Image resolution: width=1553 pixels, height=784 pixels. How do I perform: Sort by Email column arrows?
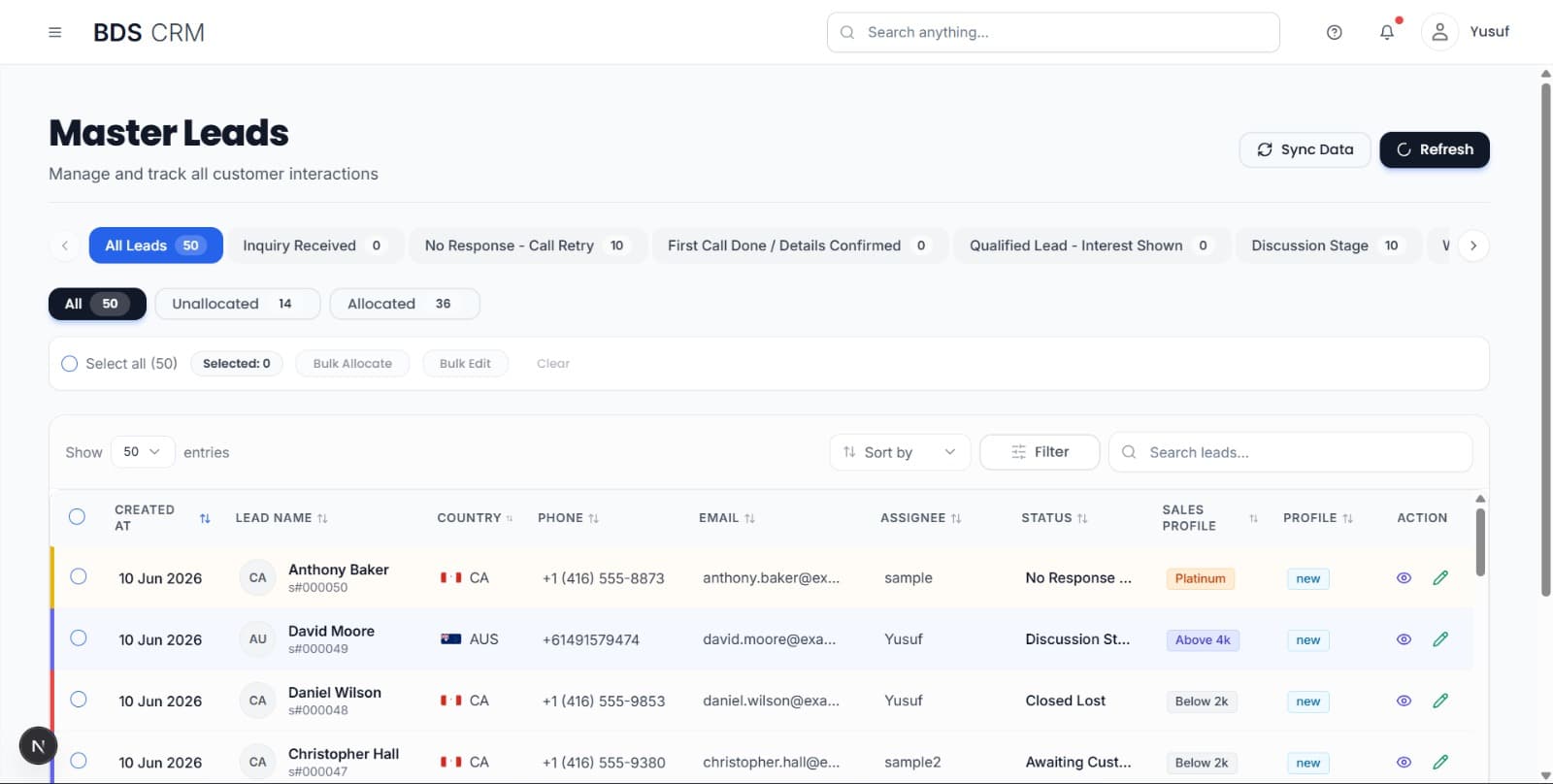point(749,518)
